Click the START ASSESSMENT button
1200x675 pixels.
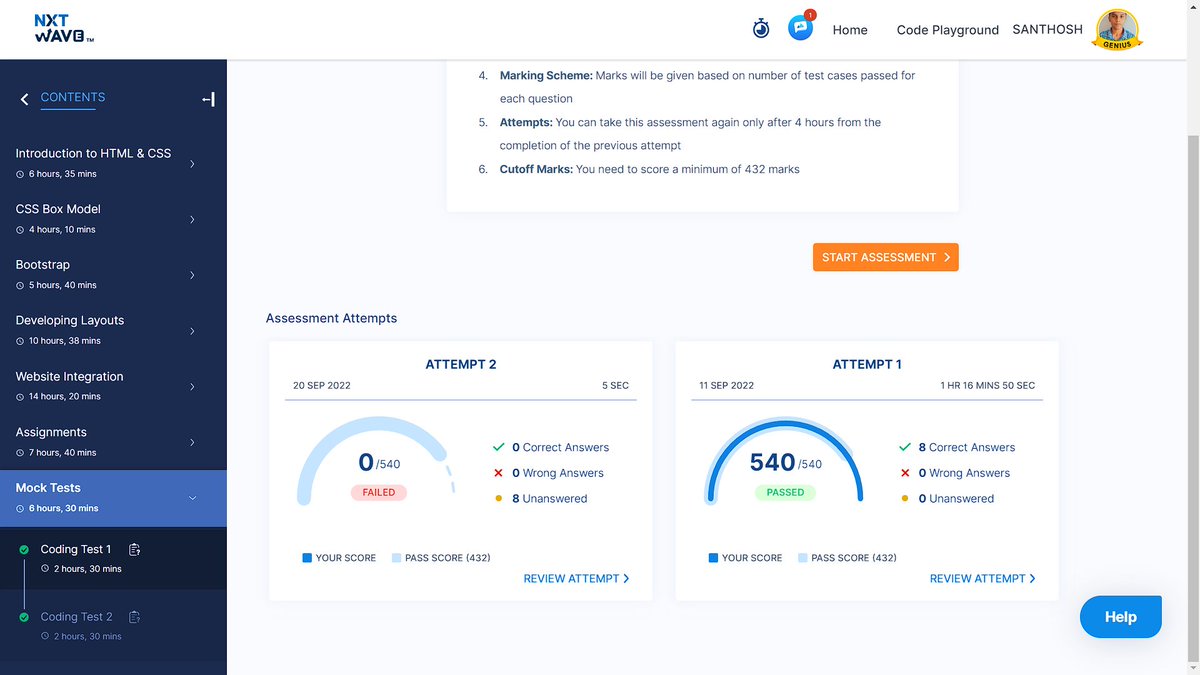pos(885,257)
